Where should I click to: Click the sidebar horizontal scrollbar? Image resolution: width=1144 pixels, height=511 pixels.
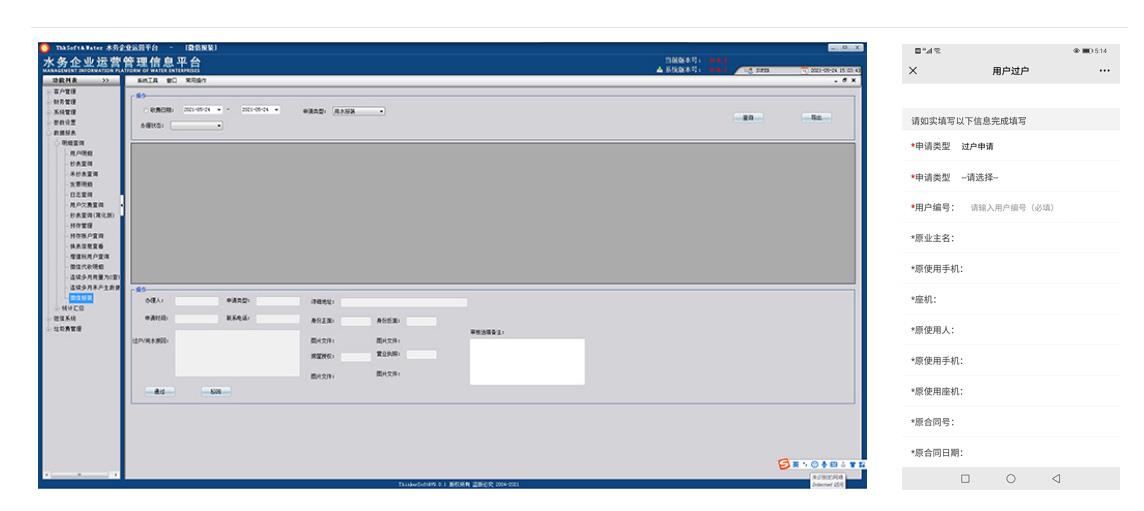pos(78,473)
